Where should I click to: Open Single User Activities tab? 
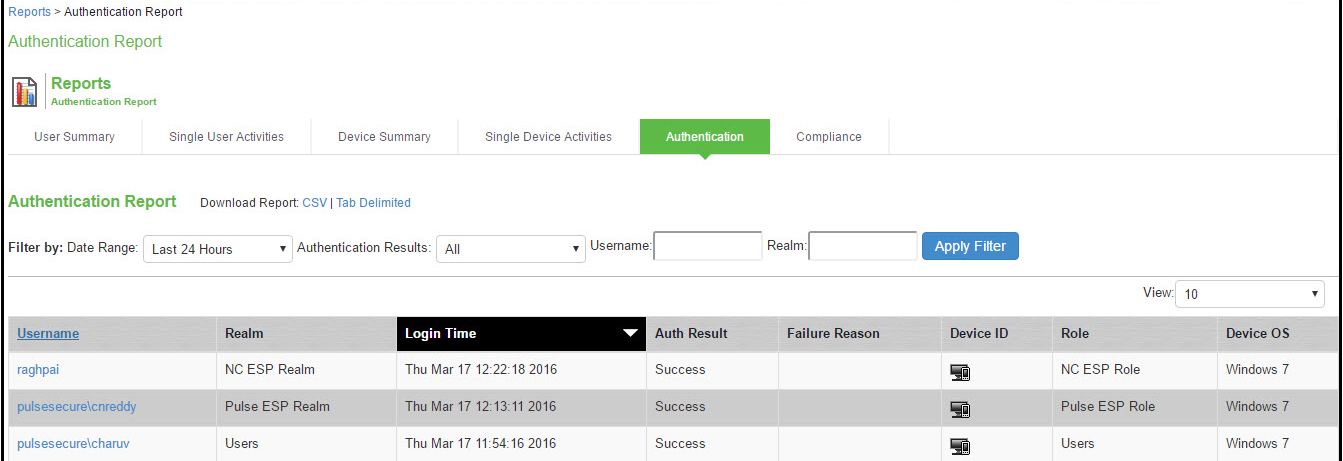(x=226, y=137)
